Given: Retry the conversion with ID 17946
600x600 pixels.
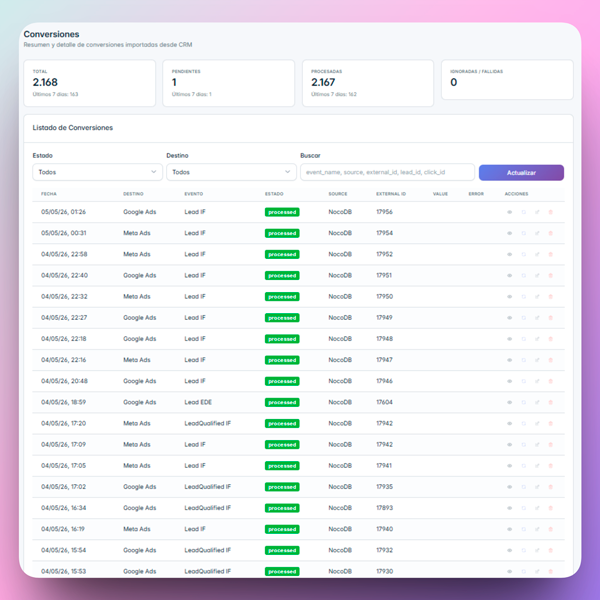Looking at the screenshot, I should (x=523, y=381).
